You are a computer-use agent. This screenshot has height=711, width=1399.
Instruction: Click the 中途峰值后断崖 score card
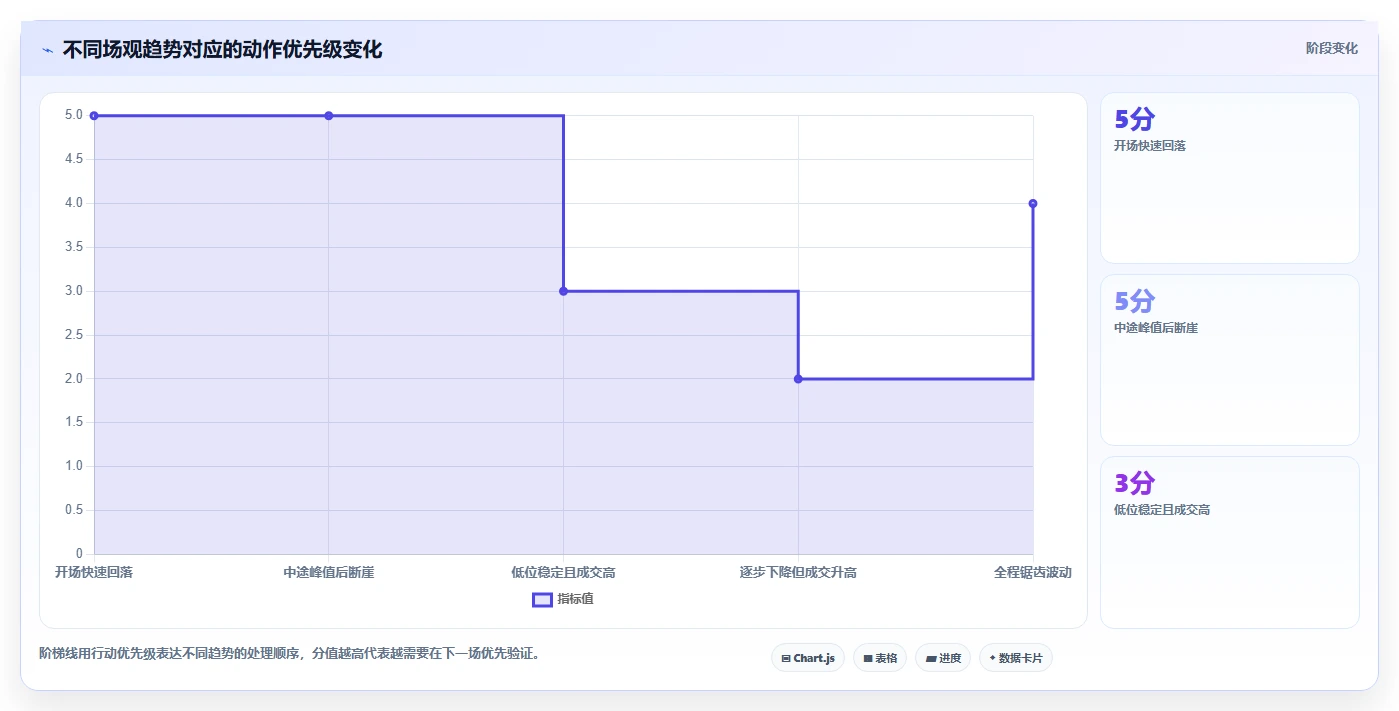1230,360
